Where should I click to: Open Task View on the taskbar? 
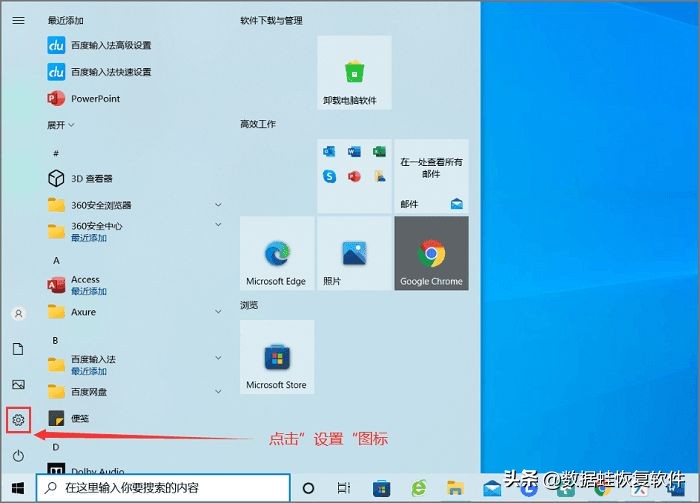pos(344,488)
